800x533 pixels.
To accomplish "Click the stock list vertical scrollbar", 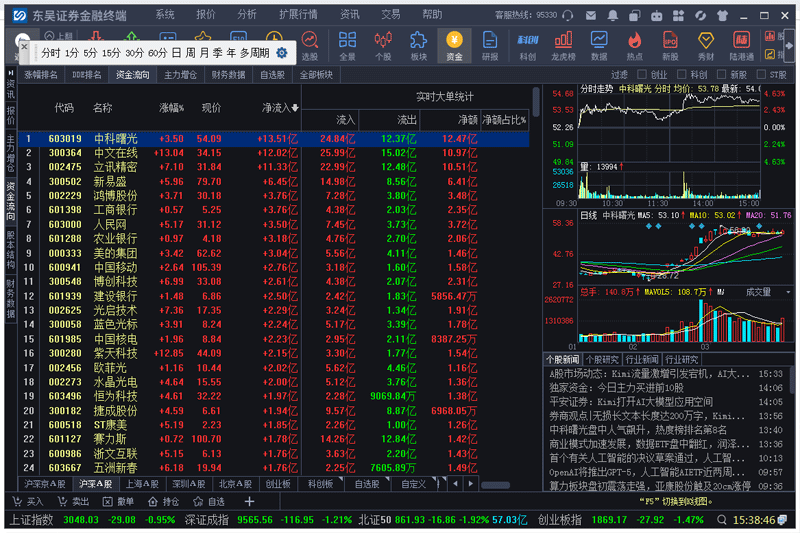I will point(536,300).
